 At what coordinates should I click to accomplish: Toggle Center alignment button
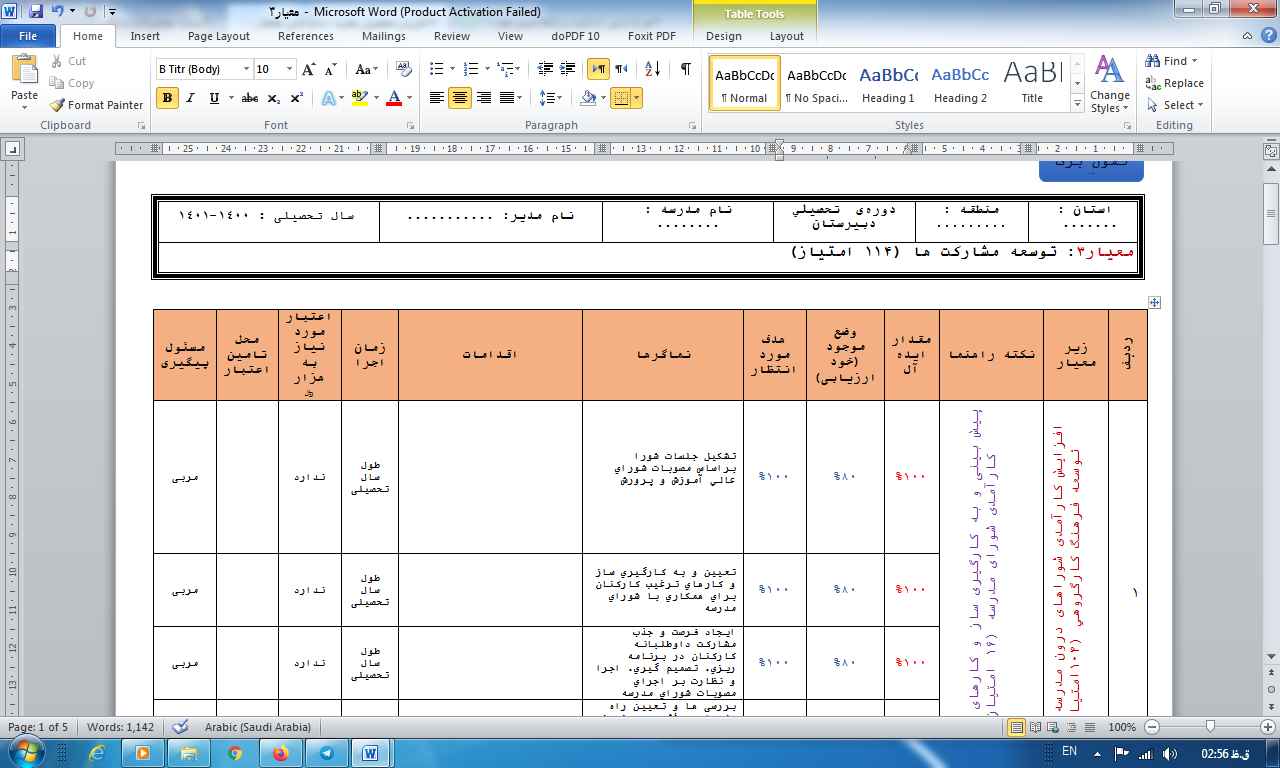pos(460,98)
